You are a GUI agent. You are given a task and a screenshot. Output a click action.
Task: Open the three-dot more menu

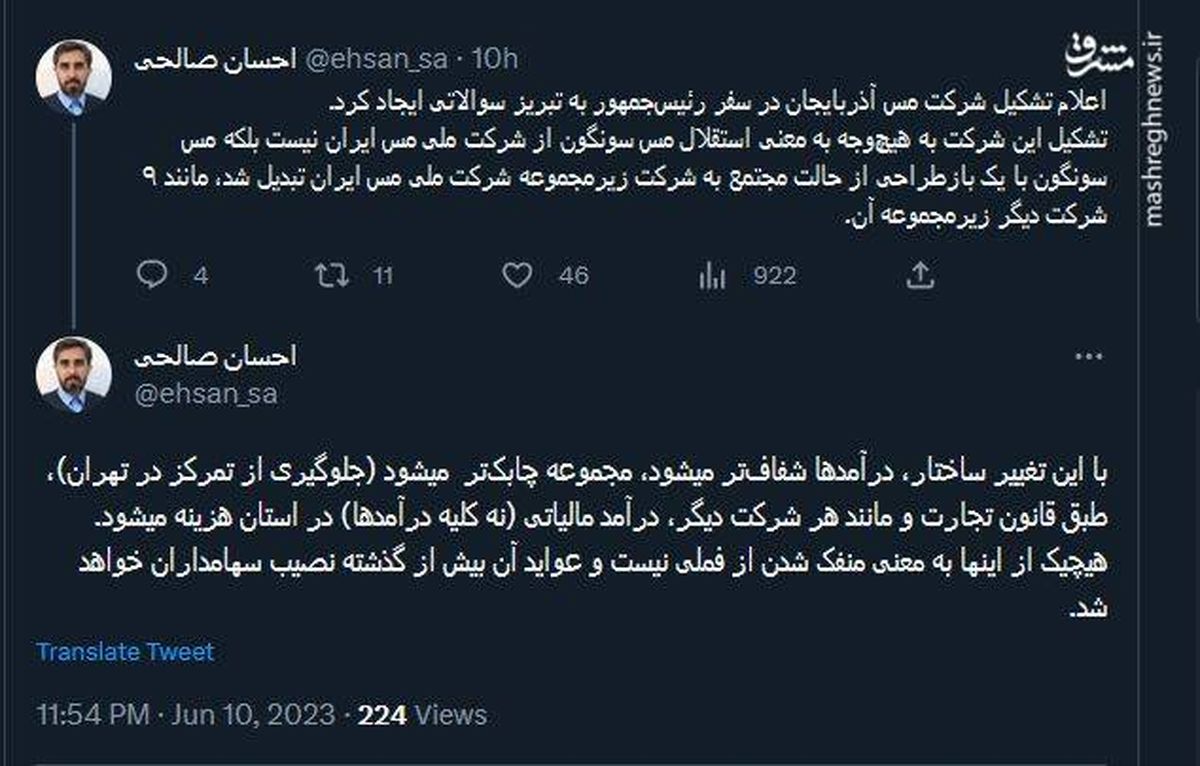click(x=1089, y=357)
